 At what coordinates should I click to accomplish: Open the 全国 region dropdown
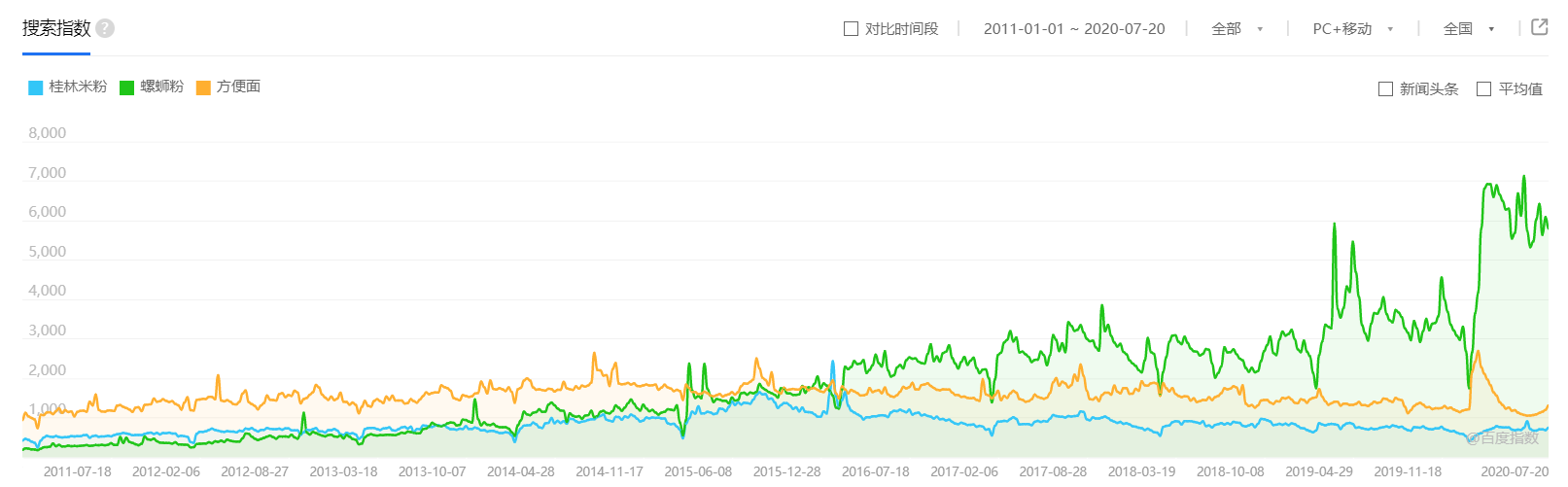1468,29
